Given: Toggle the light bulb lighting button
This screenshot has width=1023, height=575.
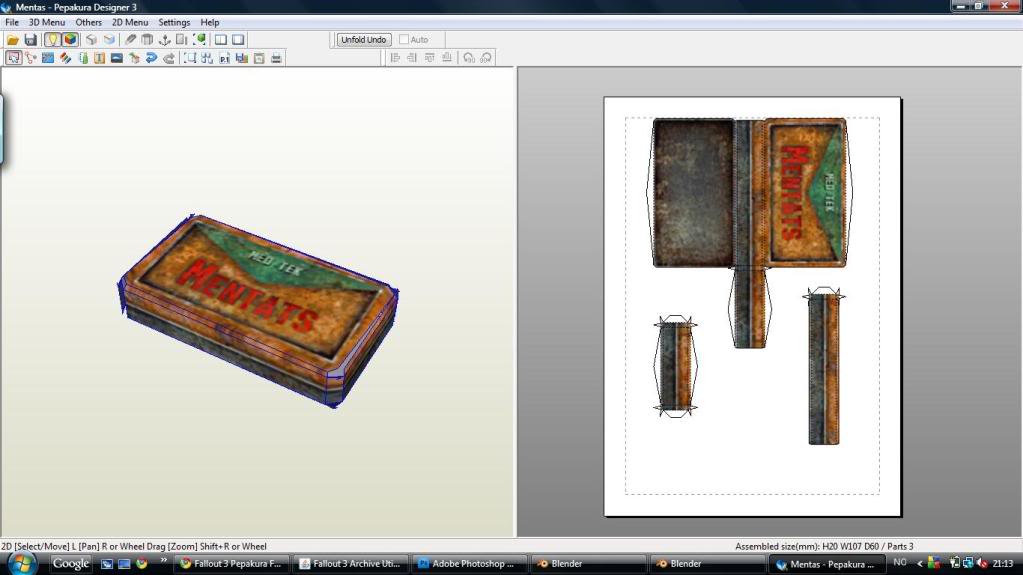Looking at the screenshot, I should pyautogui.click(x=53, y=40).
